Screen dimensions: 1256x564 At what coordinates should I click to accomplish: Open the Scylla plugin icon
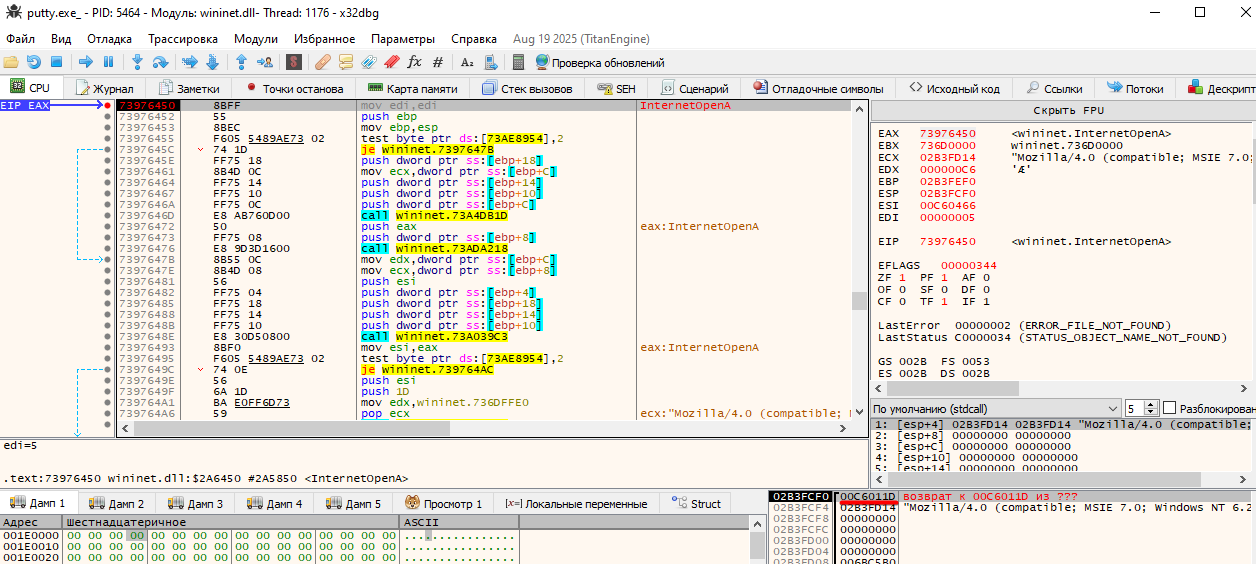tap(294, 62)
